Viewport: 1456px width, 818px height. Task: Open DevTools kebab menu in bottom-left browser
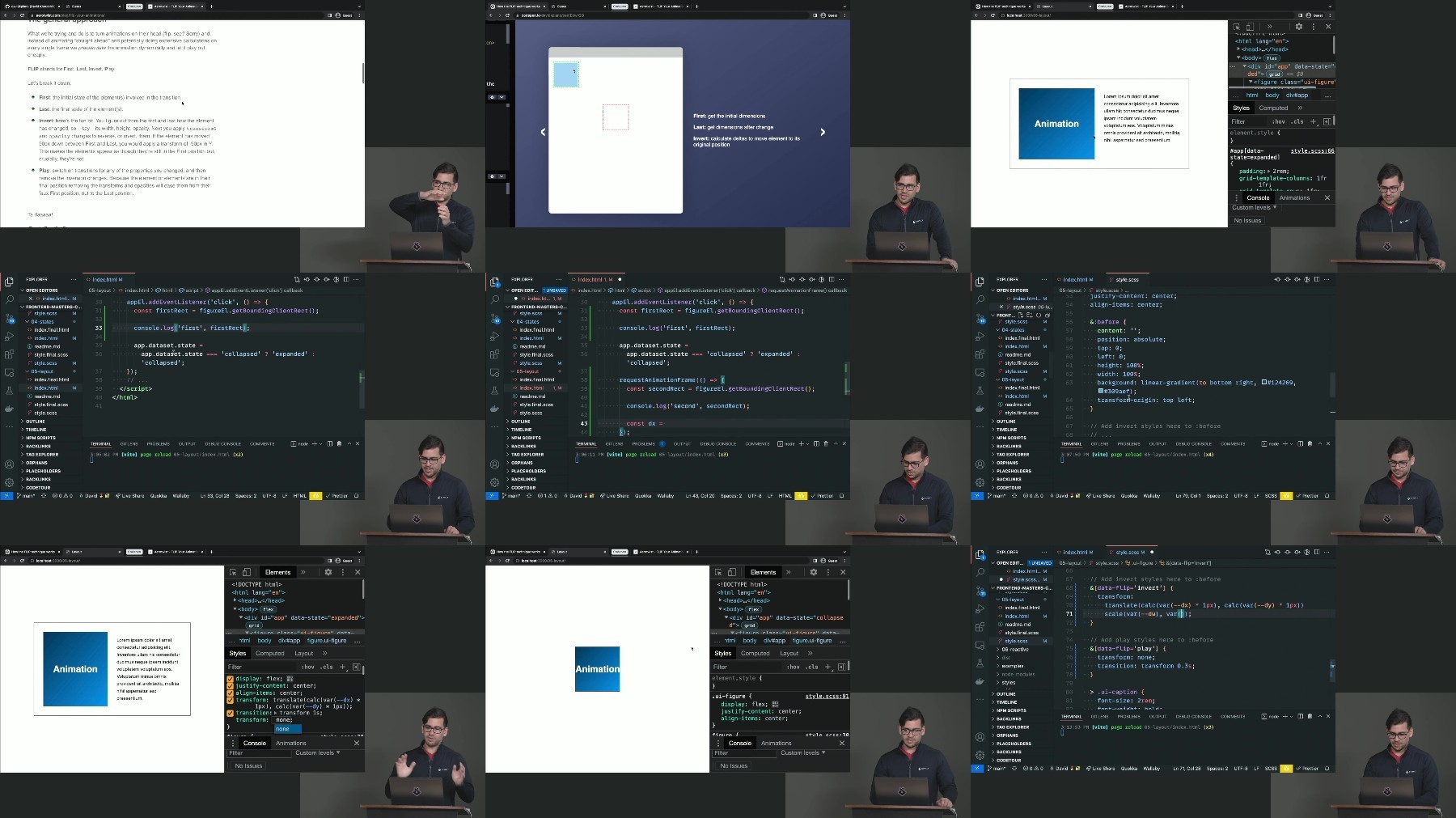tap(343, 572)
